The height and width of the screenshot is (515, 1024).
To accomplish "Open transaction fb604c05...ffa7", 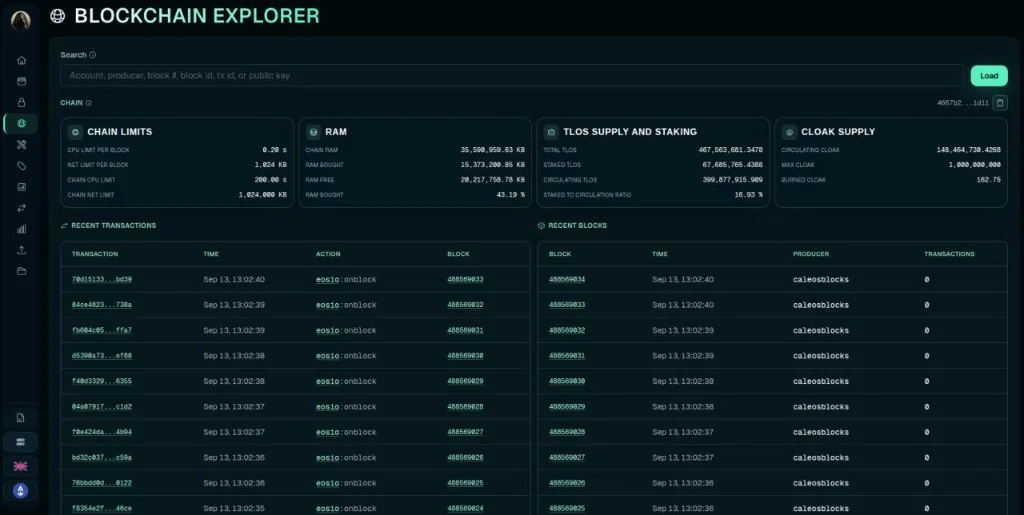I will (x=102, y=330).
